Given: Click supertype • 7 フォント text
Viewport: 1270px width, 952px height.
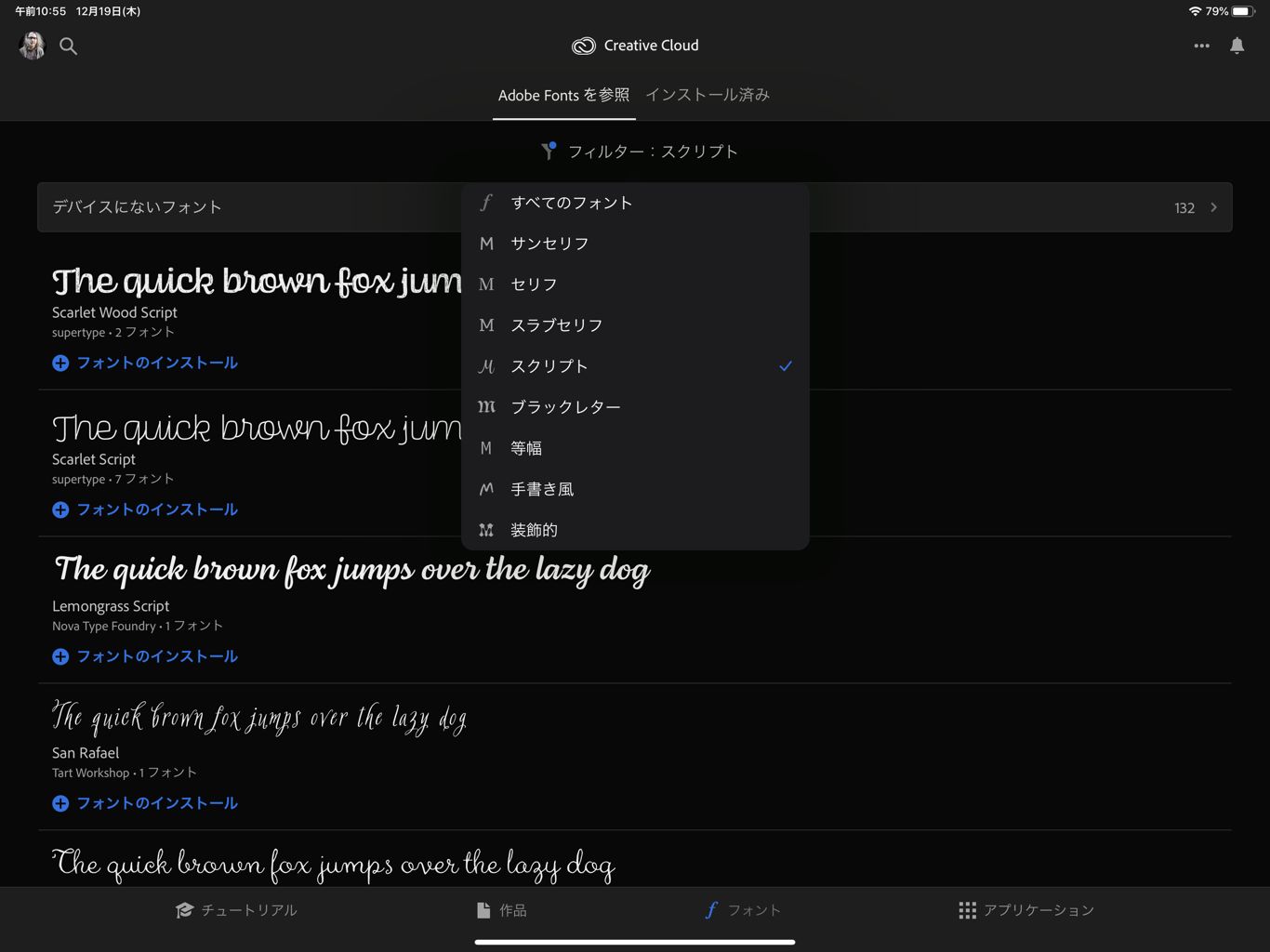Looking at the screenshot, I should coord(113,480).
